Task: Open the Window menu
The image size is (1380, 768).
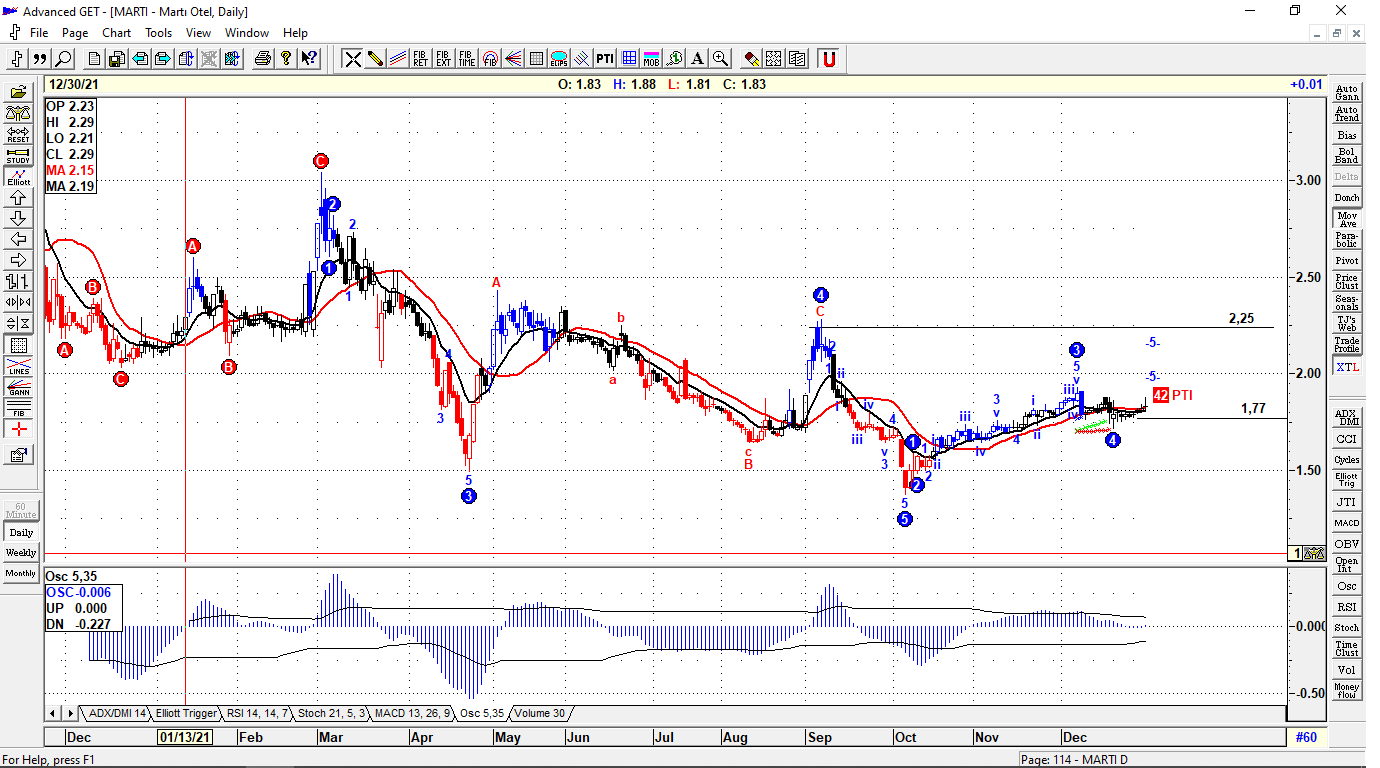Action: click(x=246, y=33)
